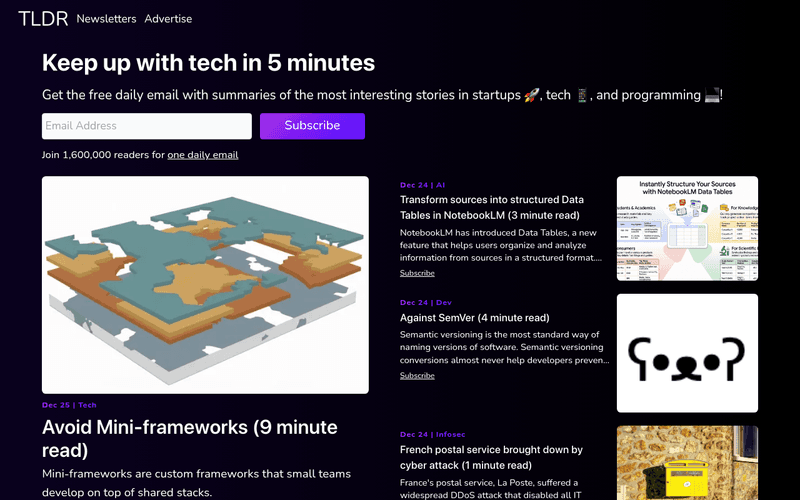800x500 pixels.
Task: Click the TLDR logo
Action: 42,19
